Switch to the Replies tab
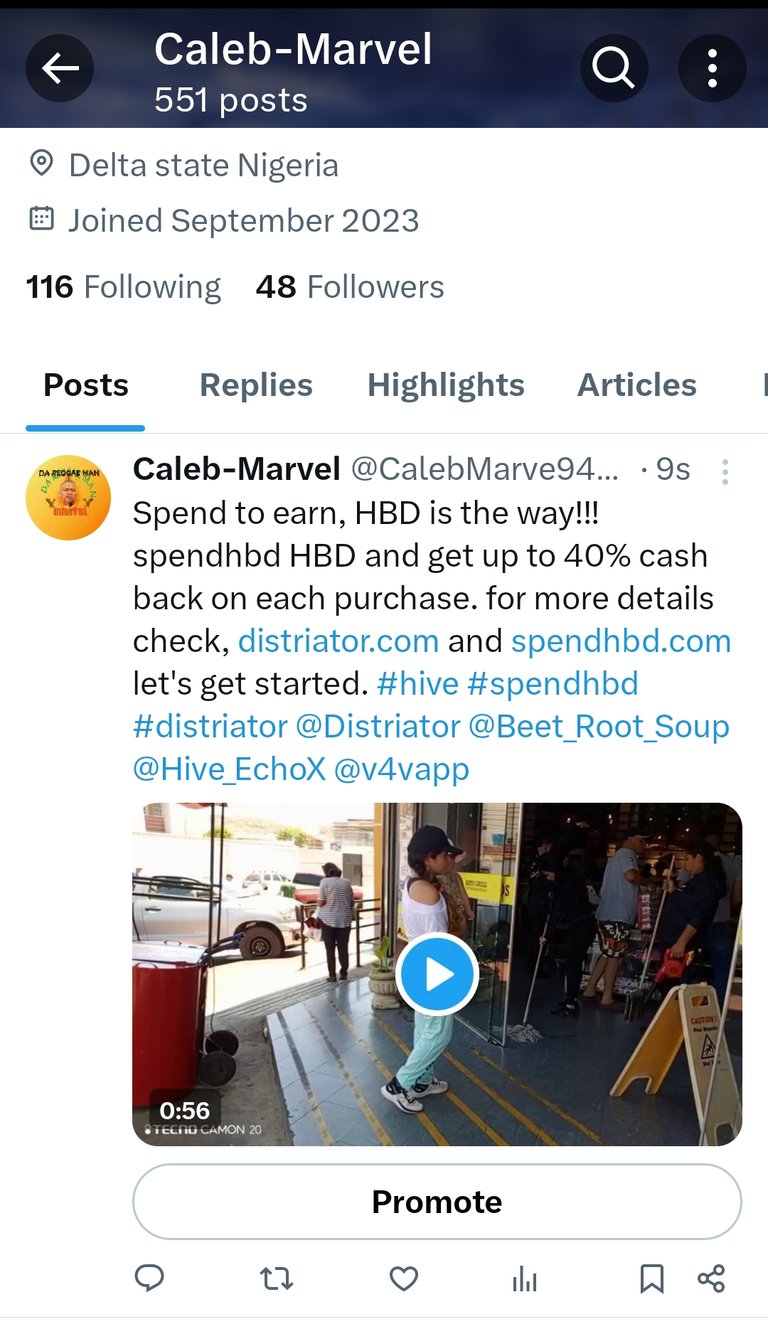768x1336 pixels. click(x=256, y=385)
